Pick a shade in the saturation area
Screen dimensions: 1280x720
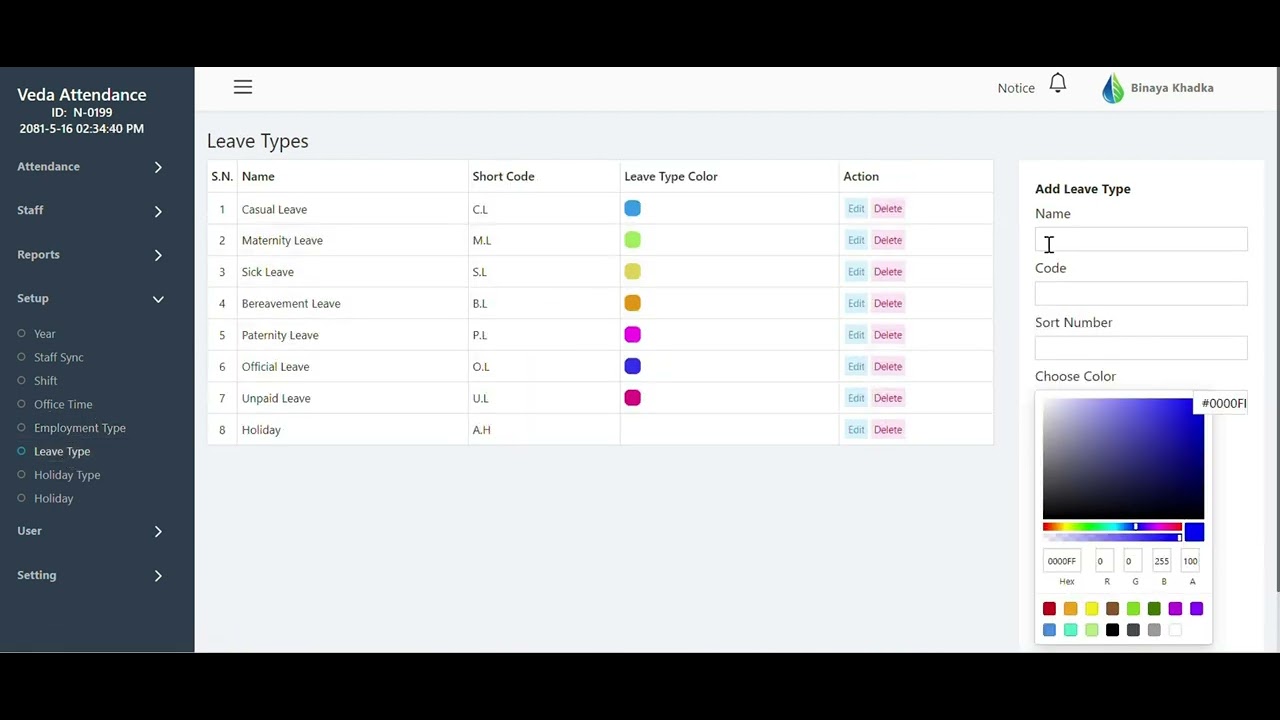point(1123,459)
